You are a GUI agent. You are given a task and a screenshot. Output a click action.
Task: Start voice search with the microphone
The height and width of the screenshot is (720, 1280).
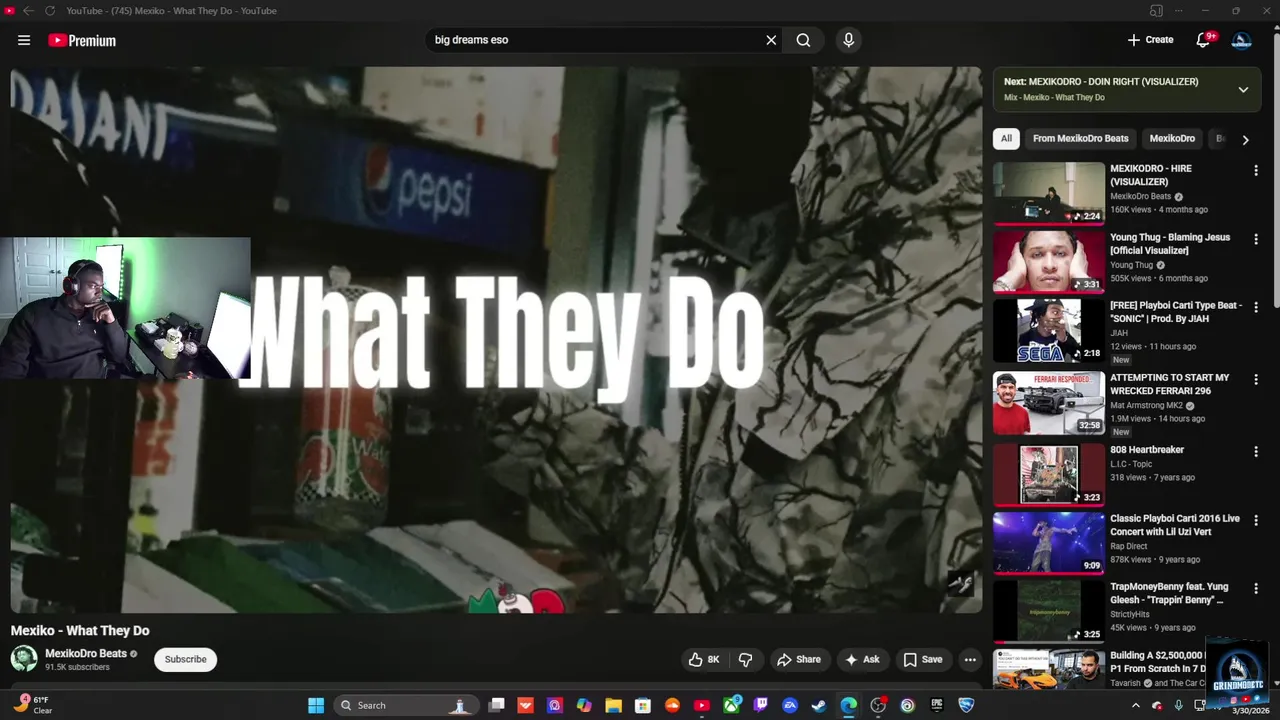(x=848, y=40)
